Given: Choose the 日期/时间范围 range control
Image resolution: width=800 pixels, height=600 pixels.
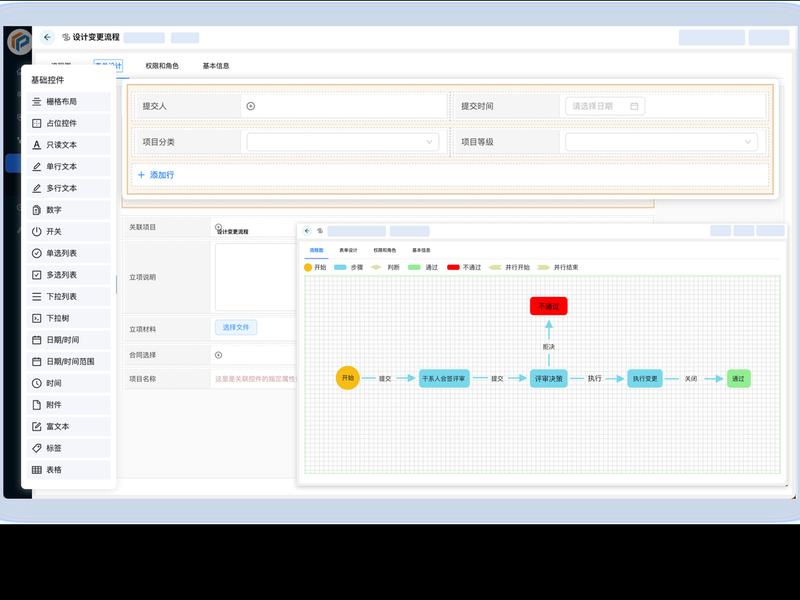Looking at the screenshot, I should tap(68, 362).
